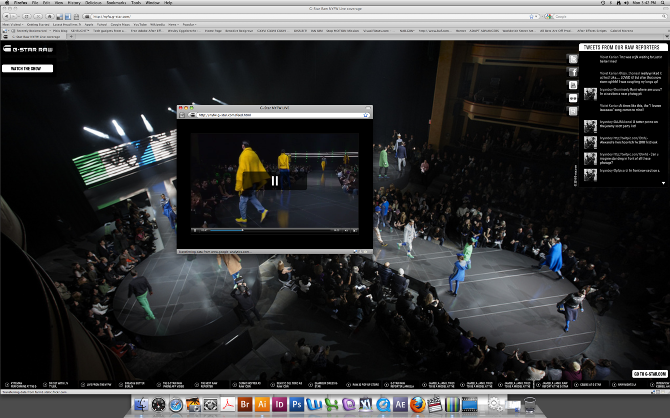Open the Trash in the Dock
This screenshot has height=418, width=670.
point(529,404)
